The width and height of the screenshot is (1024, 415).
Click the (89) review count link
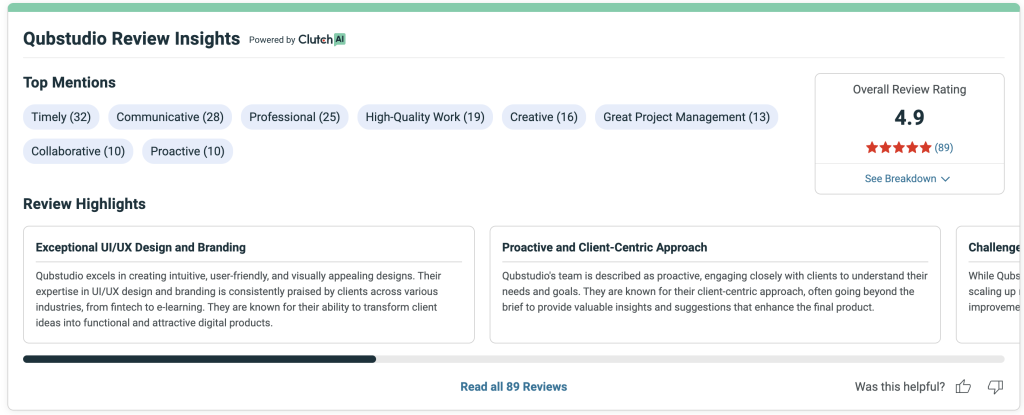943,147
